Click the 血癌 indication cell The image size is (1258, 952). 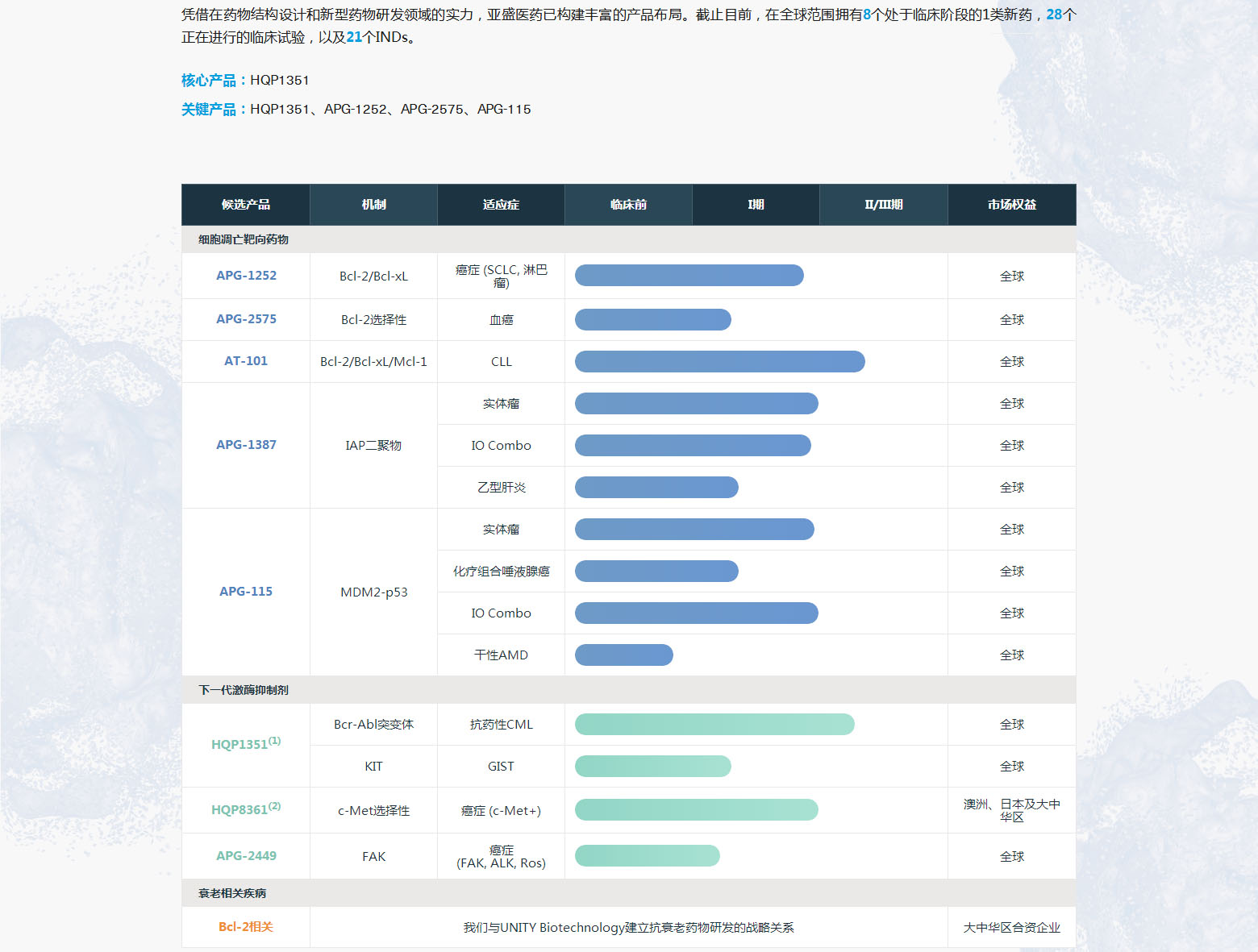pyautogui.click(x=501, y=319)
